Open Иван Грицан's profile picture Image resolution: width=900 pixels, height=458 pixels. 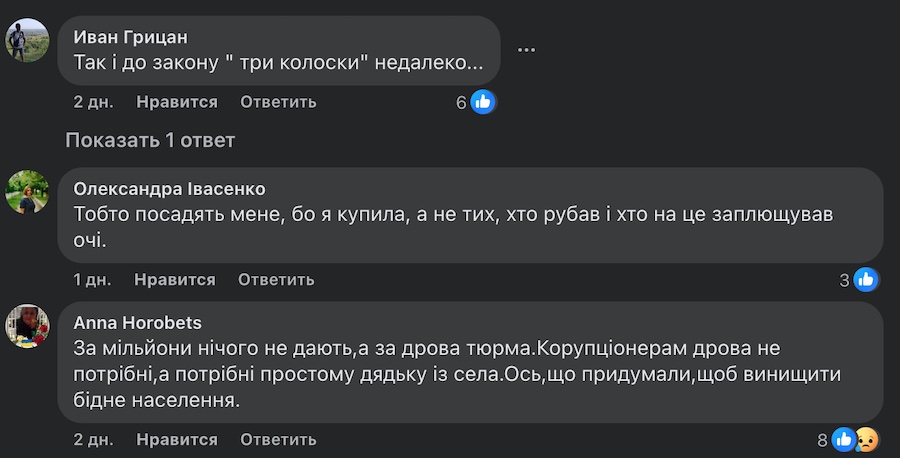(29, 40)
